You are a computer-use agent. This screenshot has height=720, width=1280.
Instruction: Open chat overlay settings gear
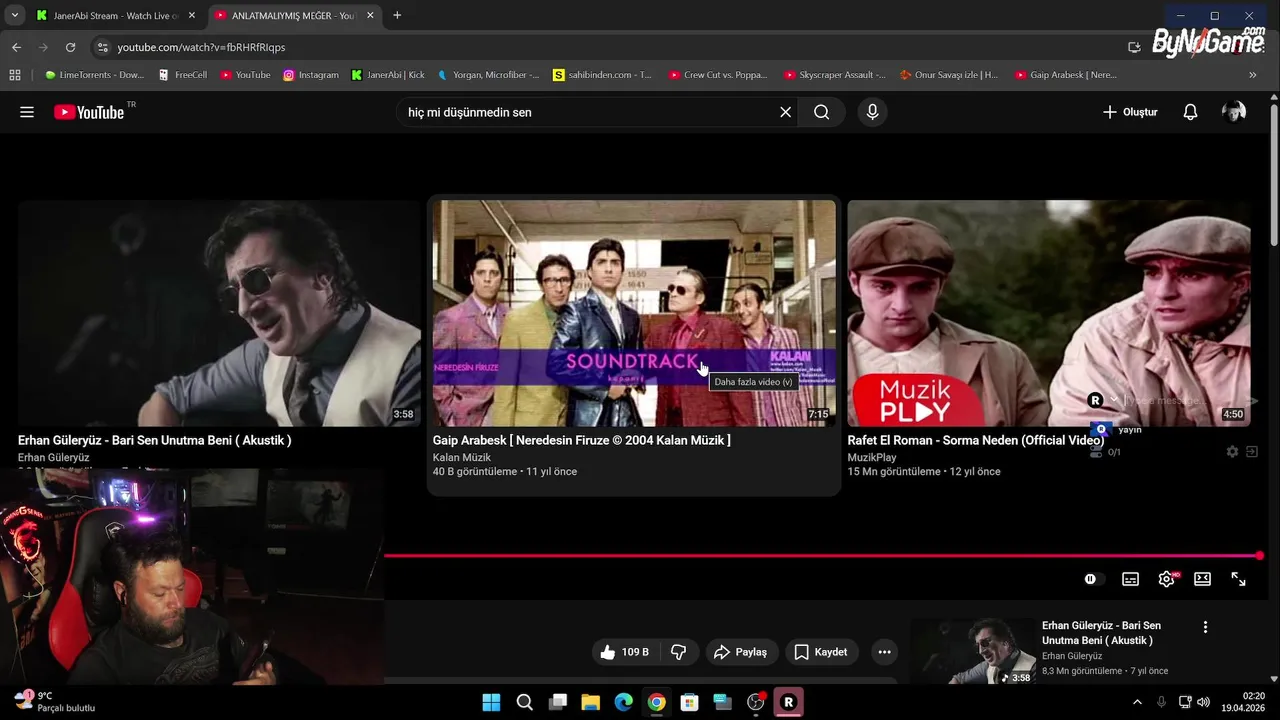tap(1232, 452)
